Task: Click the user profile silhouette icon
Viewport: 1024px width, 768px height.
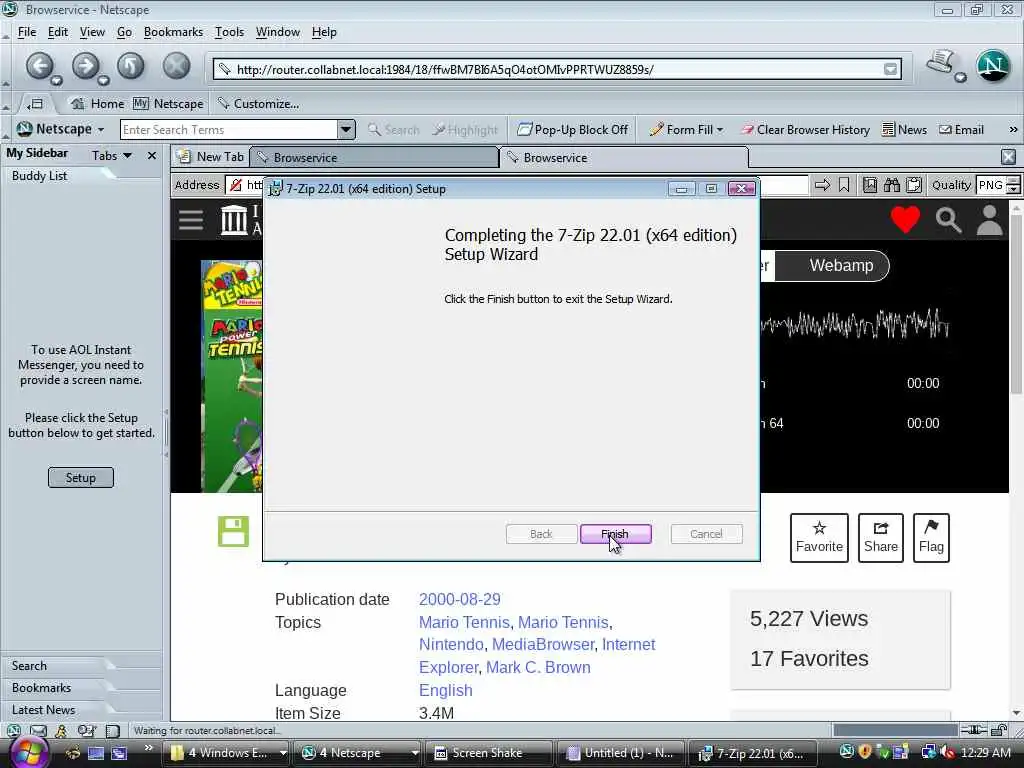Action: [989, 219]
